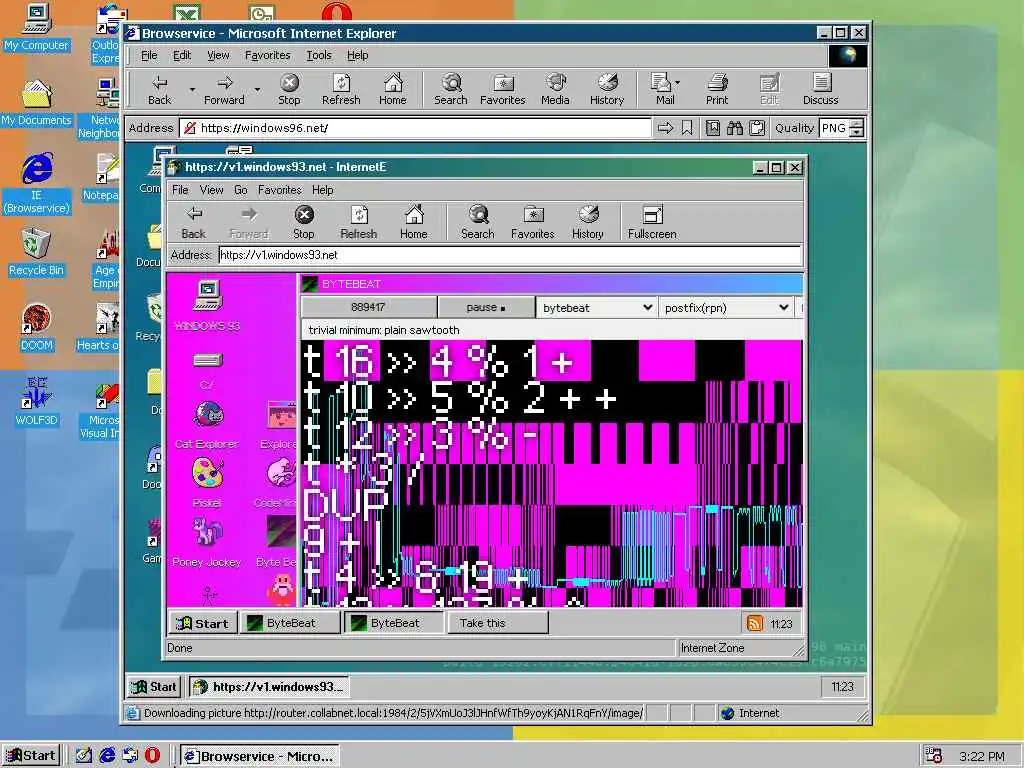The height and width of the screenshot is (768, 1024).
Task: Click Forward in the Browservice toolbar
Action: (x=224, y=89)
